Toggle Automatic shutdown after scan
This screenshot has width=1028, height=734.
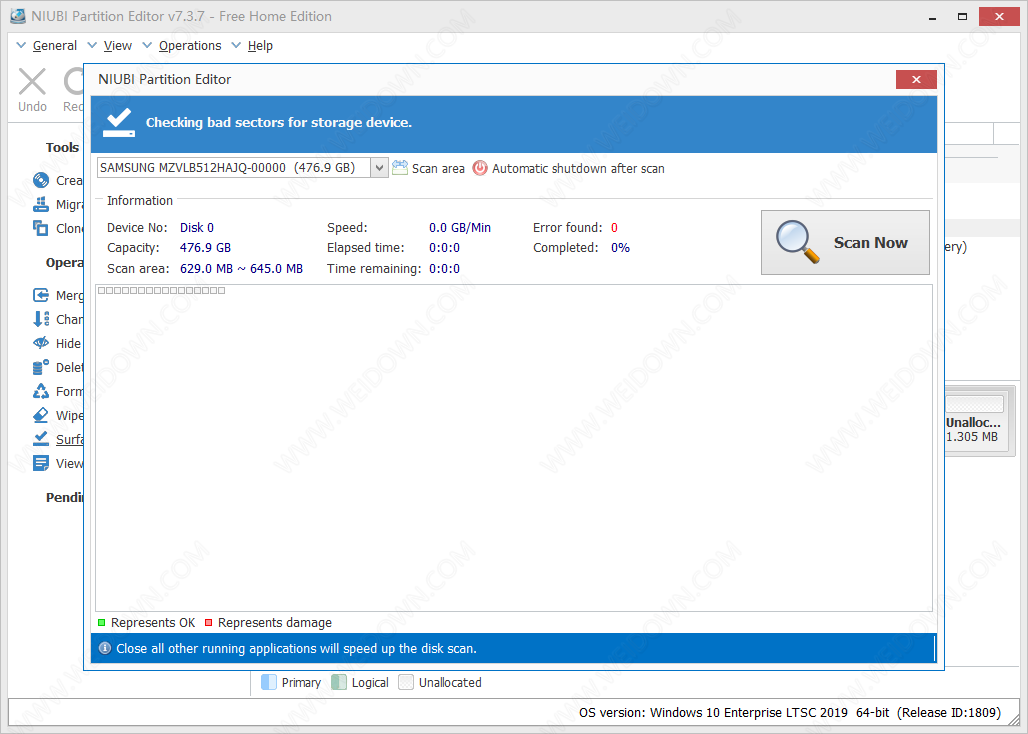[567, 169]
